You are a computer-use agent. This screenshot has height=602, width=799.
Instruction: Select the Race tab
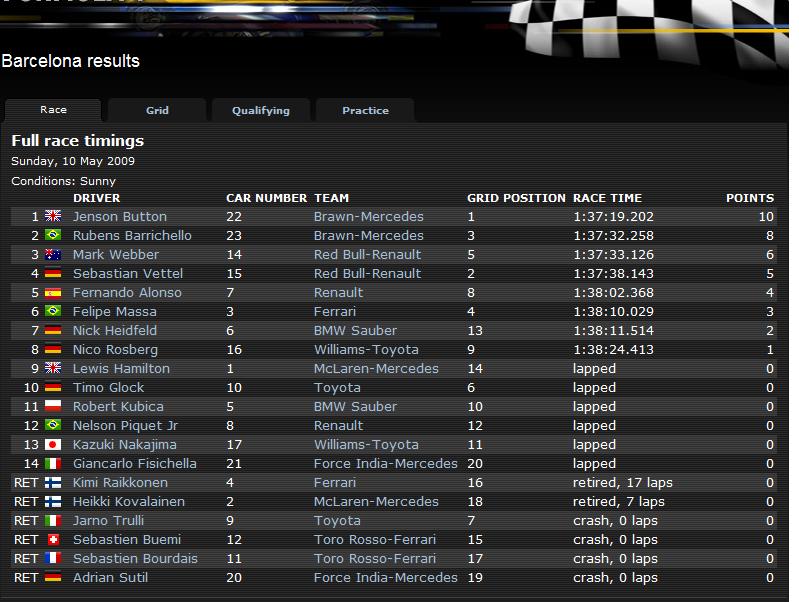click(53, 110)
